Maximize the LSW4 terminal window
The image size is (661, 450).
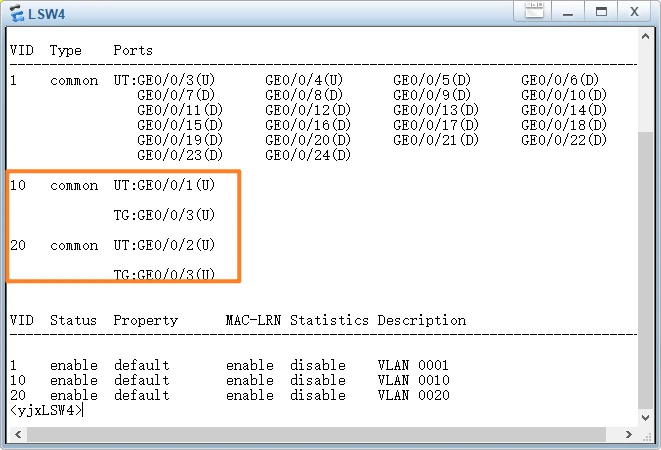(601, 12)
